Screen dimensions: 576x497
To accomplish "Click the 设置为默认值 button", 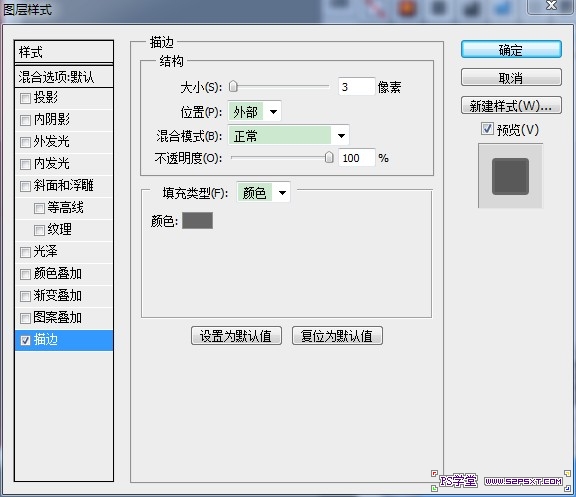I will click(x=236, y=336).
